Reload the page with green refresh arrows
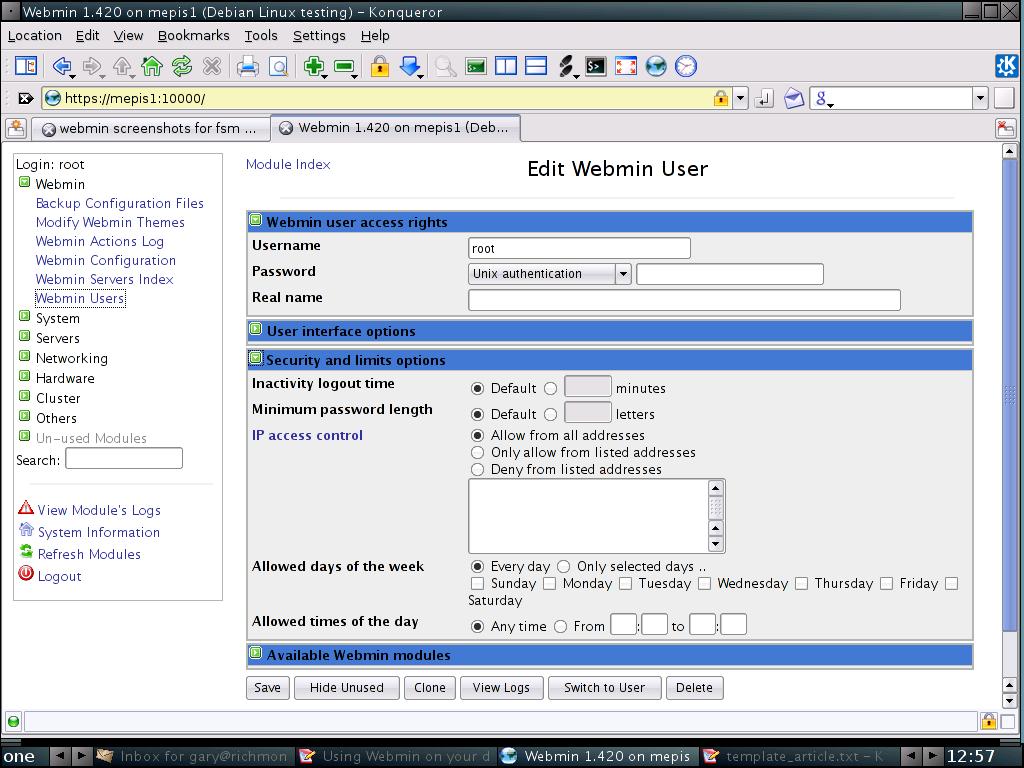Viewport: 1024px width, 768px height. click(182, 66)
